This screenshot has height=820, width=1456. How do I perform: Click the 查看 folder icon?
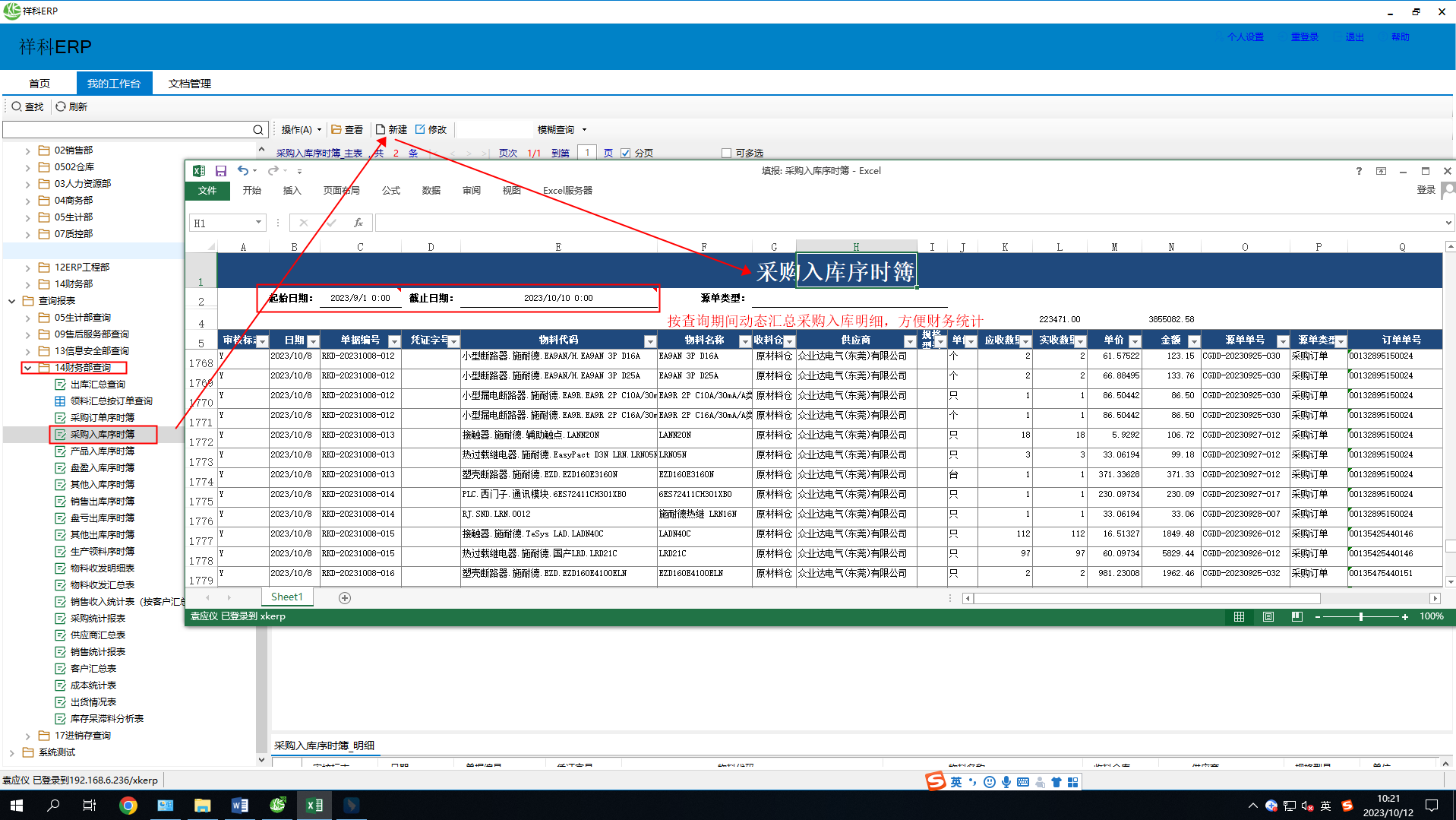(336, 130)
